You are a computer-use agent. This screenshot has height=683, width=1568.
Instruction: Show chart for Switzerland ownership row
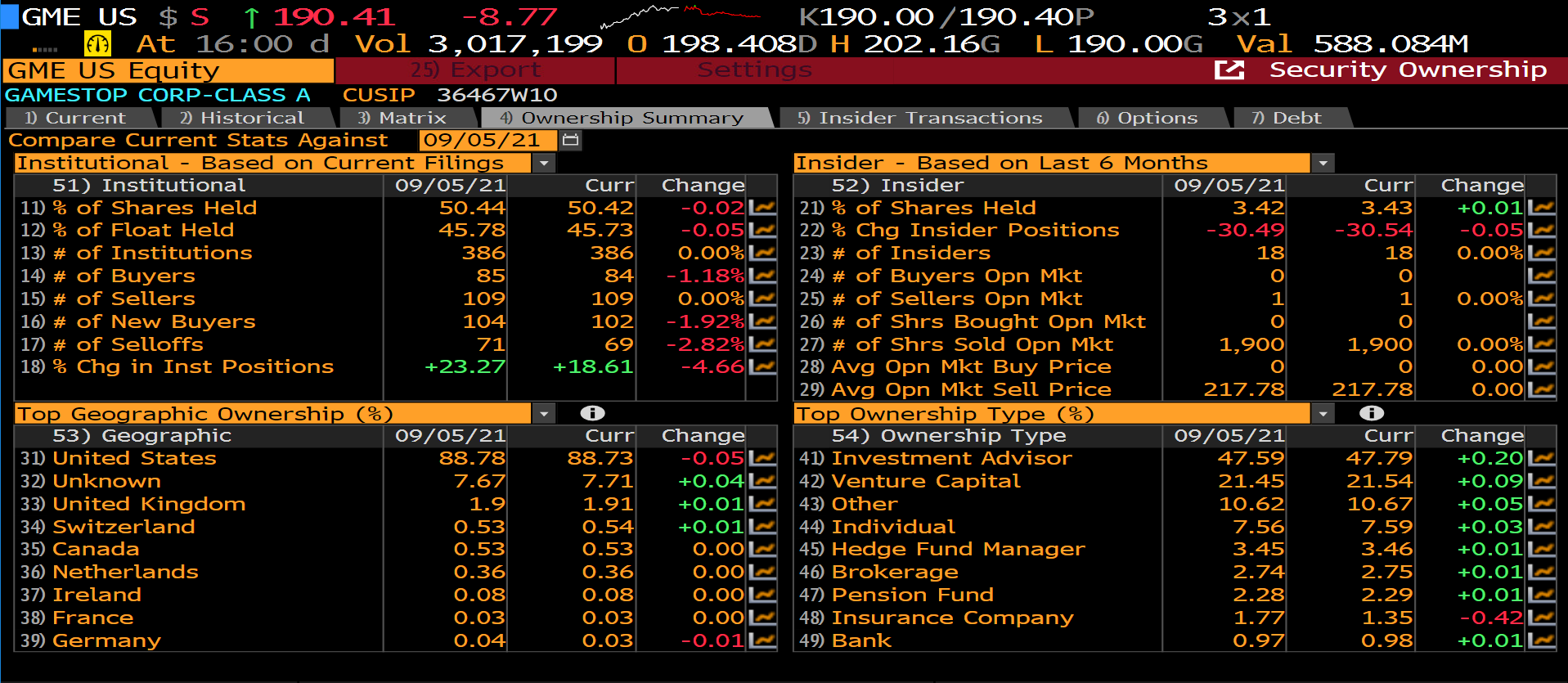pos(762,527)
